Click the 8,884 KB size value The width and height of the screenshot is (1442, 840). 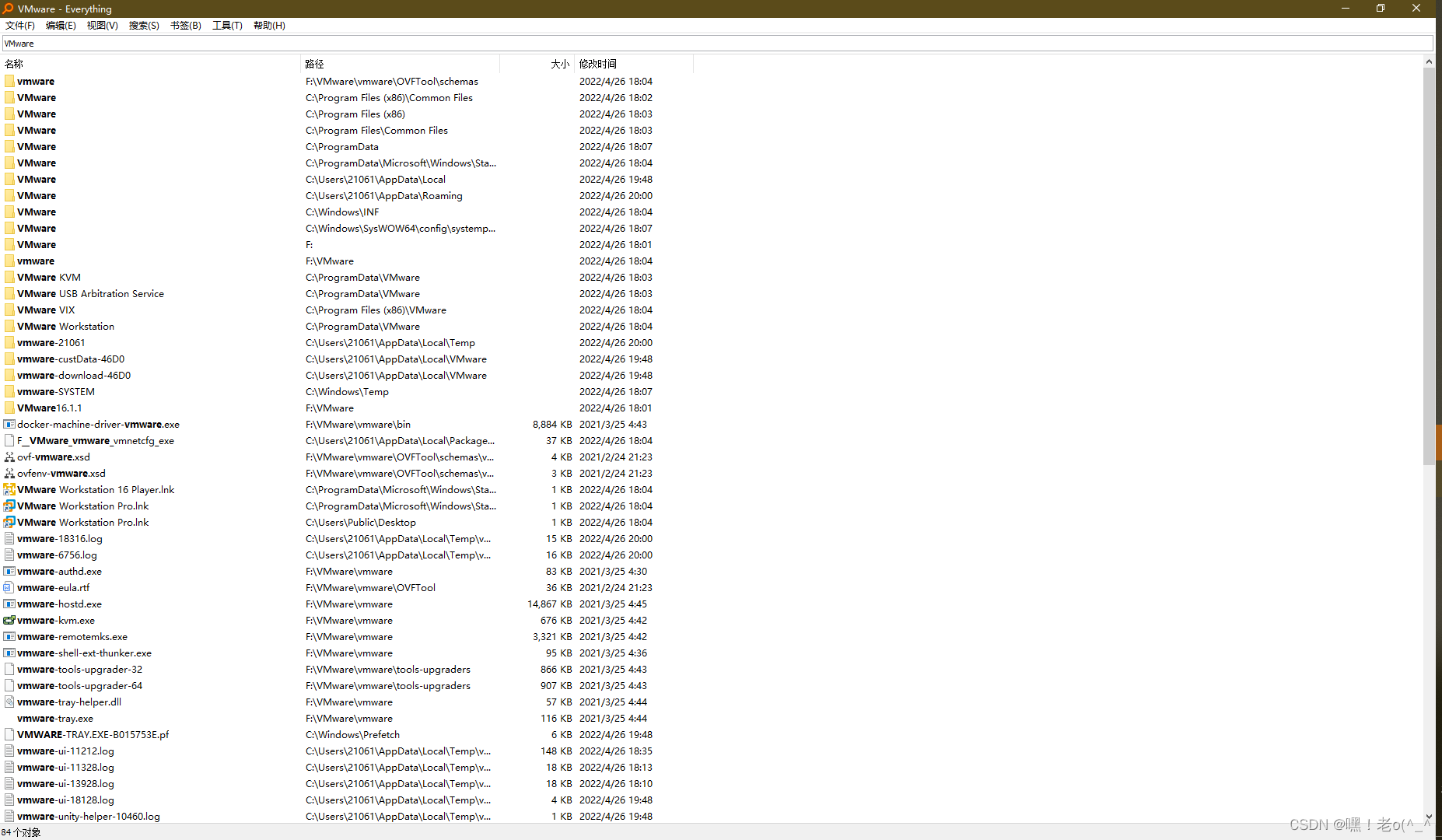pos(552,425)
